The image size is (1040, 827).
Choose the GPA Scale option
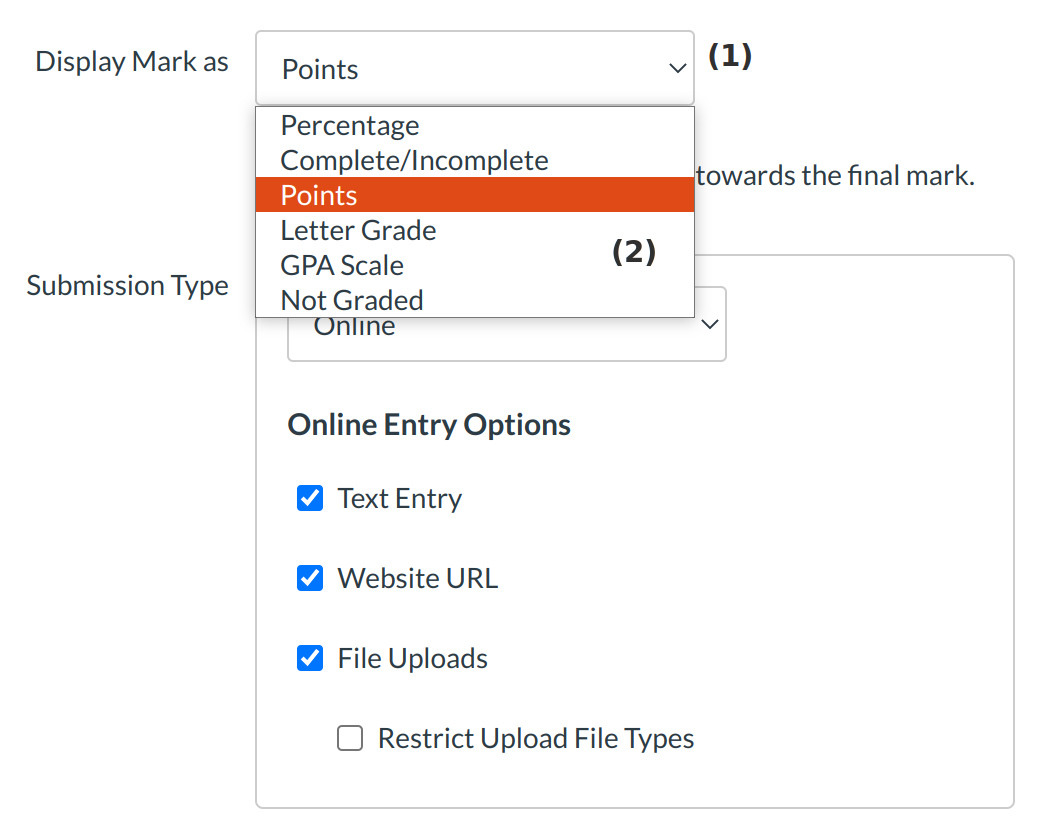pos(342,266)
